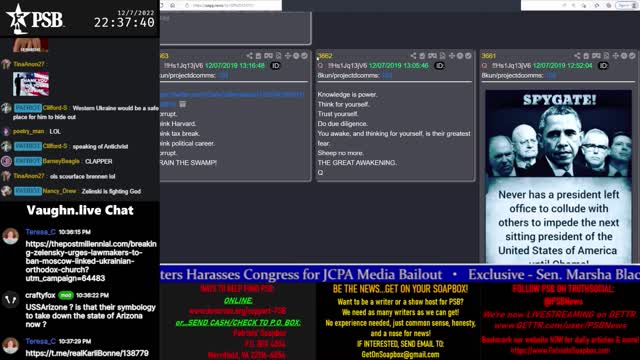
Task: Click the SPYGATE image in post 3661
Action: coord(558,176)
